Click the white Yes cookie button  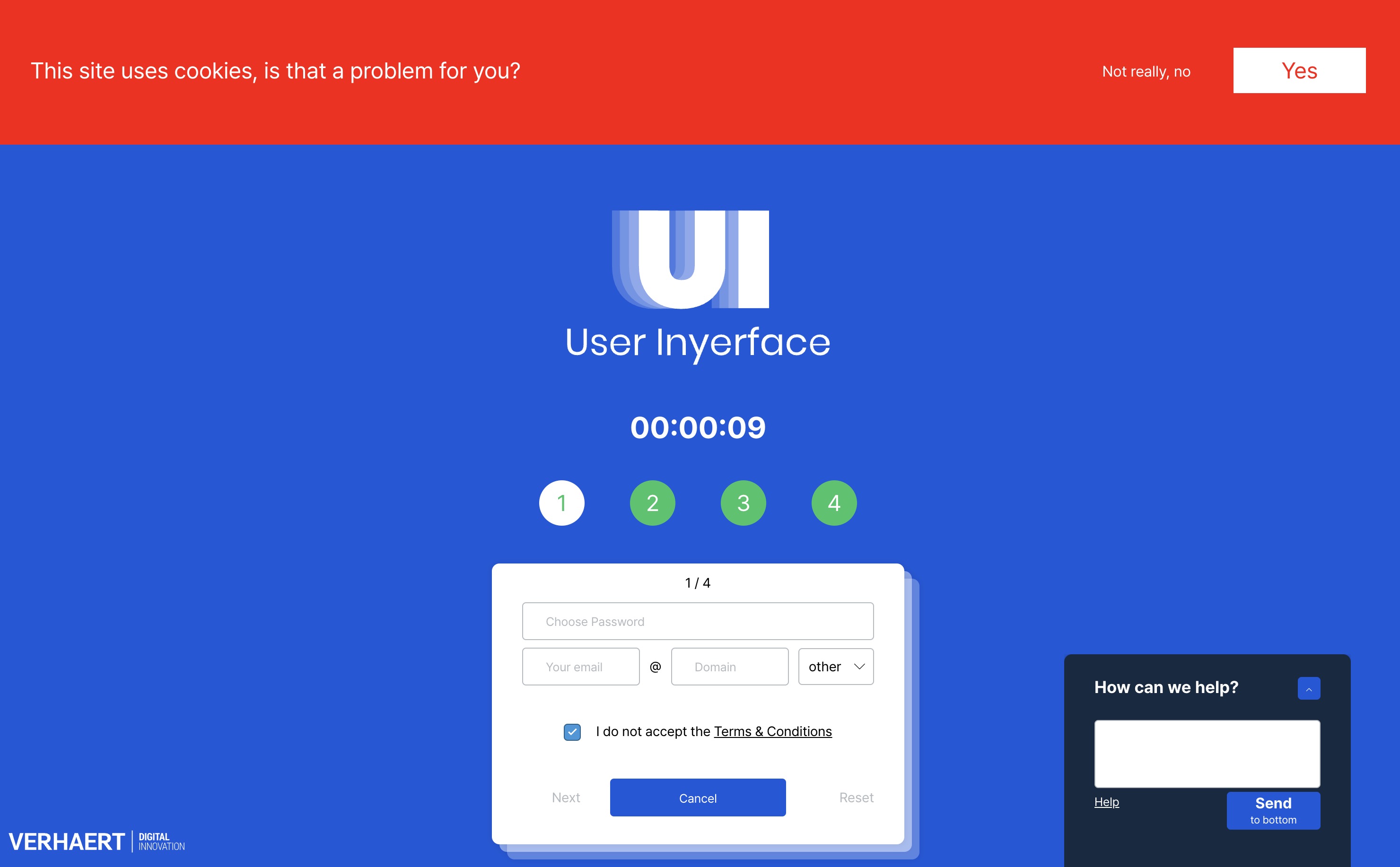click(1299, 70)
